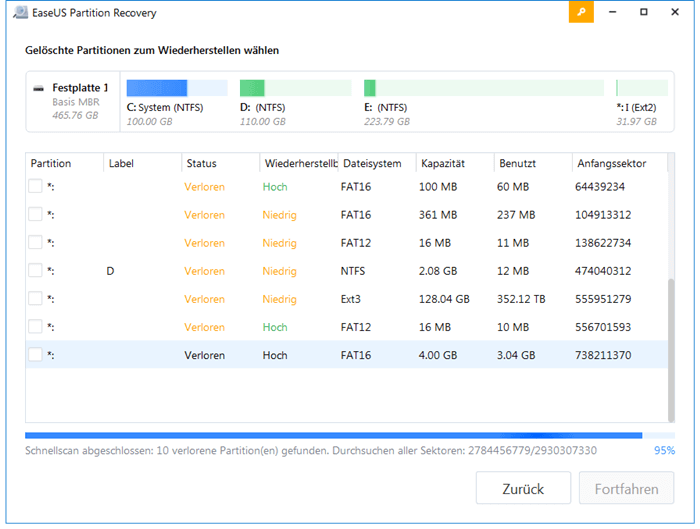Tick checkbox for FAT12 partition at sector 138622734

(35, 242)
